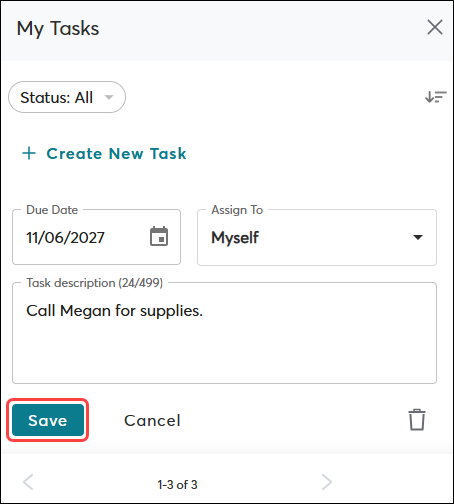Go to the previous page of tasks
The height and width of the screenshot is (504, 454).
(x=28, y=482)
